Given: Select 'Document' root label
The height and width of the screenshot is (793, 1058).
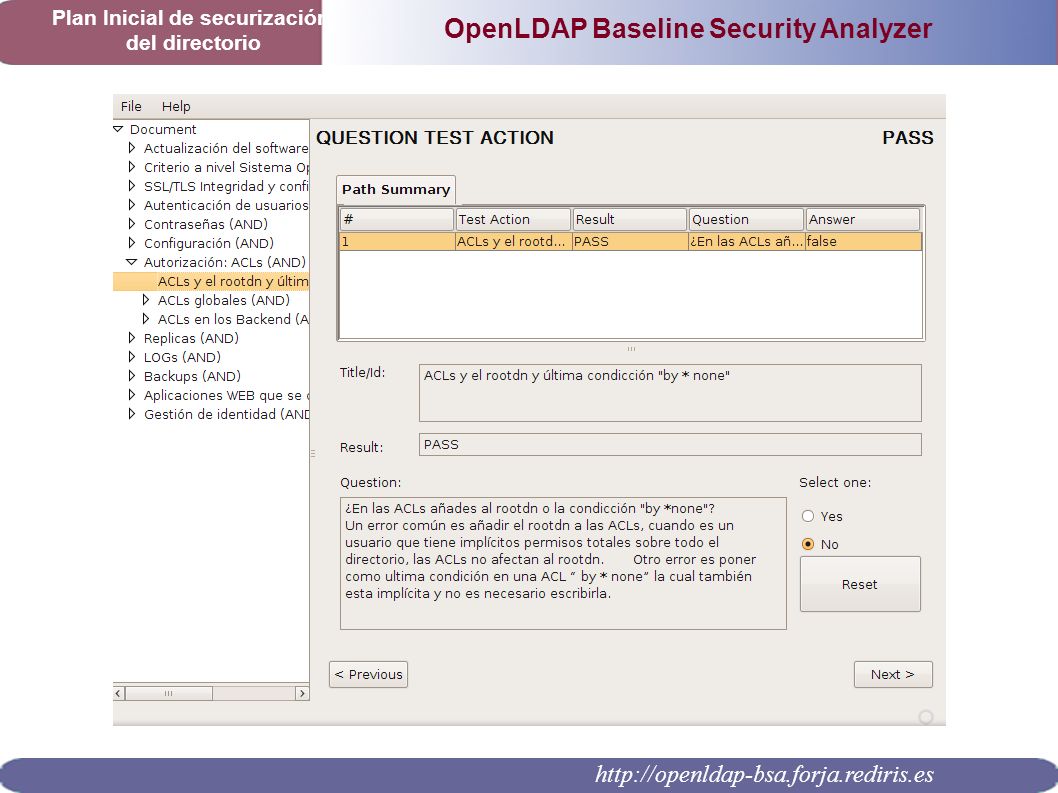Looking at the screenshot, I should [163, 130].
